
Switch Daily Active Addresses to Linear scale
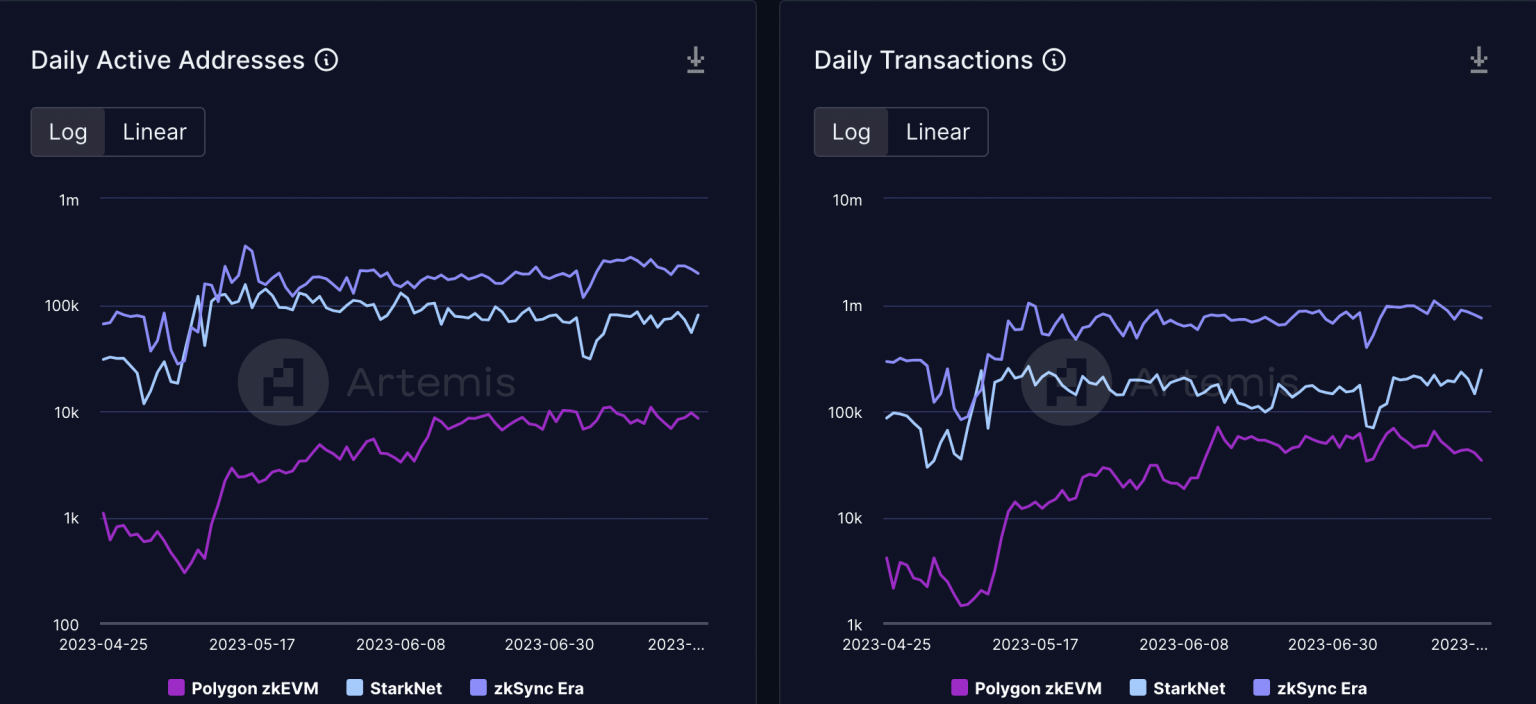(x=154, y=132)
